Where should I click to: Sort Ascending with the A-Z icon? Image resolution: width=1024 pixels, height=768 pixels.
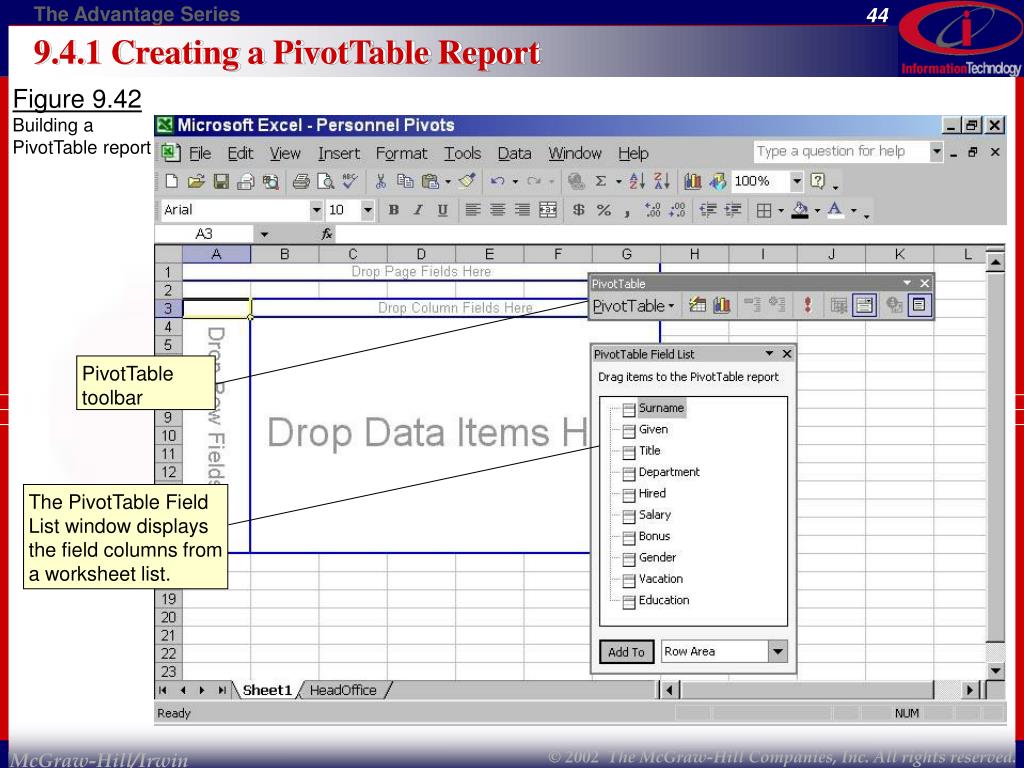pyautogui.click(x=637, y=182)
